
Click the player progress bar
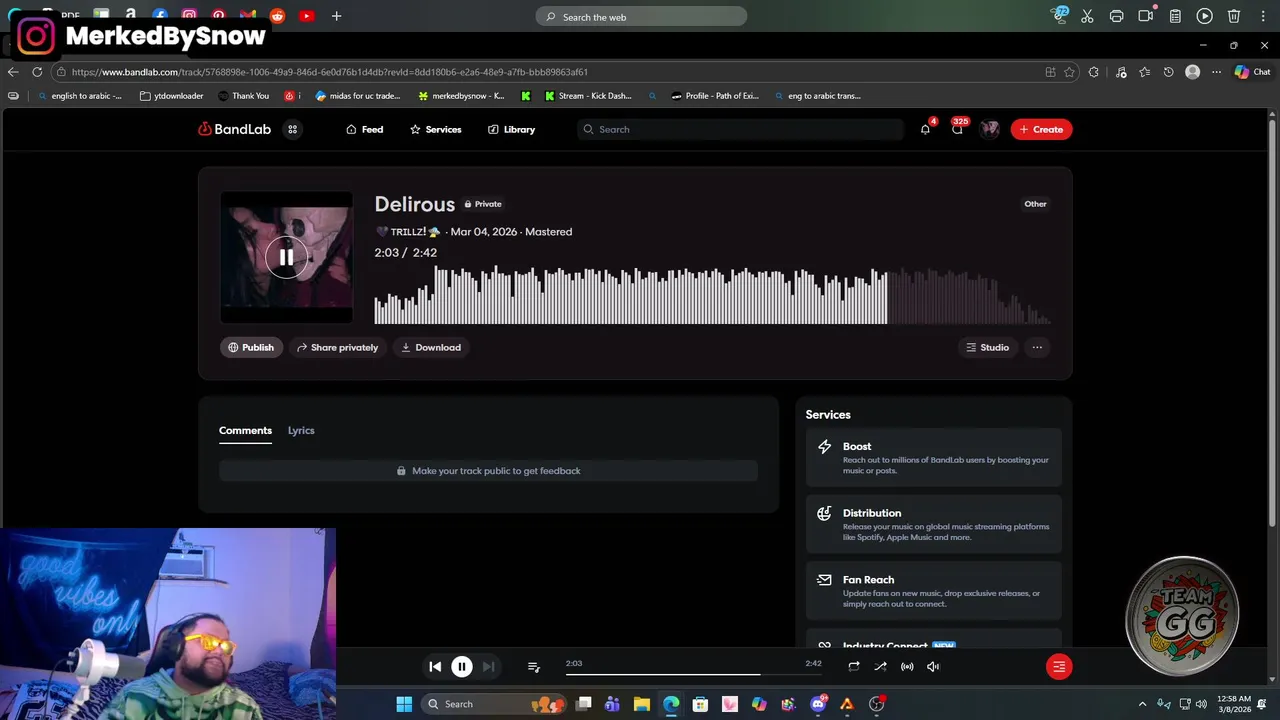(x=693, y=673)
